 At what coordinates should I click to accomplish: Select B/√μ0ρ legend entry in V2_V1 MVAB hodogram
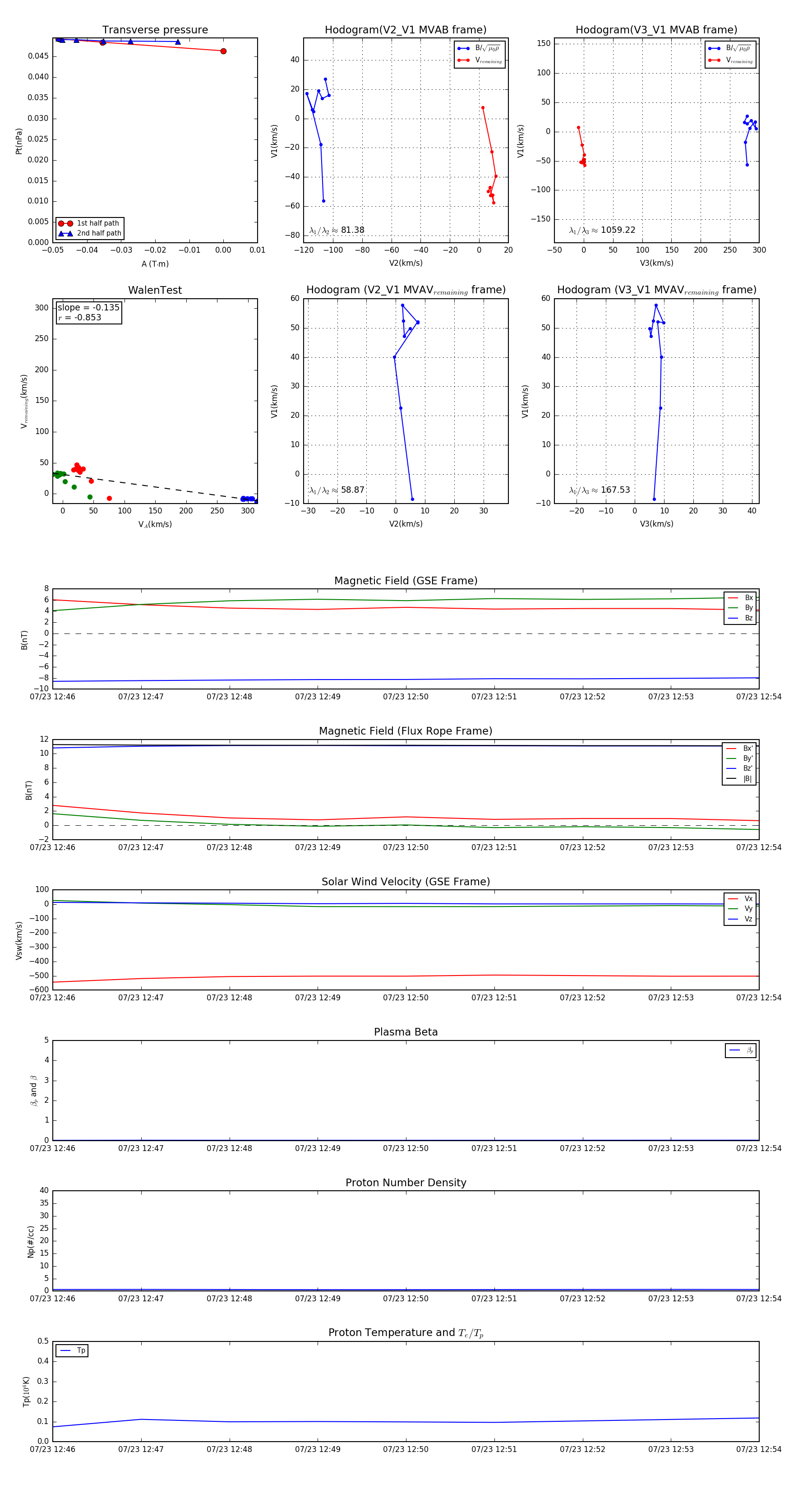479,49
